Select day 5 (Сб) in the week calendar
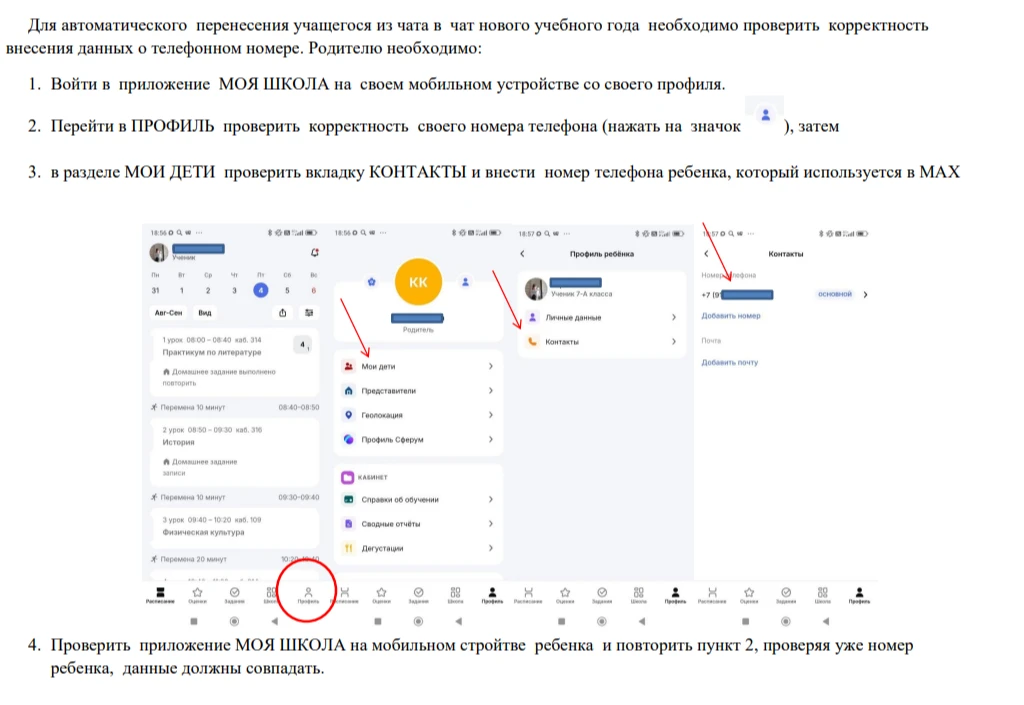The height and width of the screenshot is (705, 1024). (287, 290)
